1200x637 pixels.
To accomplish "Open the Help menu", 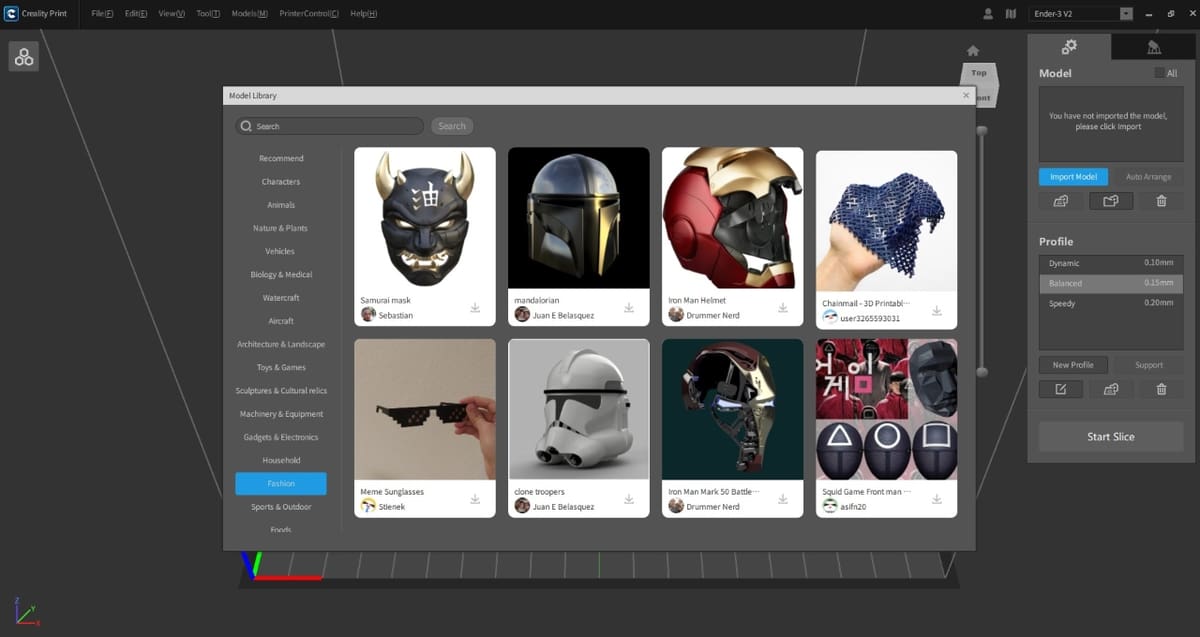I will [364, 14].
